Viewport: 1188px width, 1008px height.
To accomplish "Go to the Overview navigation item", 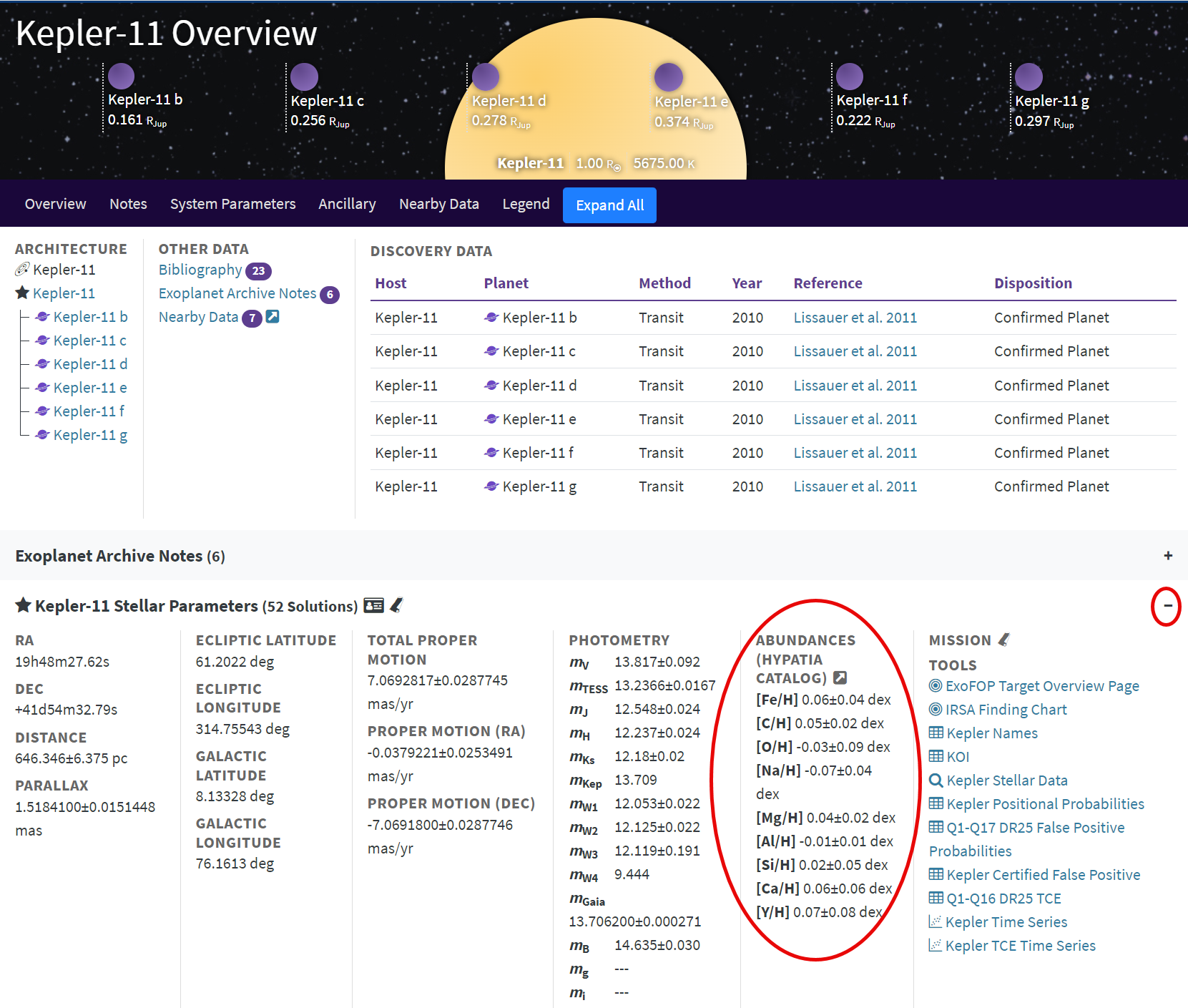I will 55,204.
